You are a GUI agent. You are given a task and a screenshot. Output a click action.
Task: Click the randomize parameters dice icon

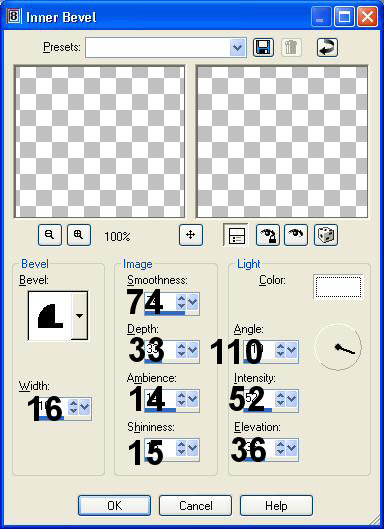(326, 235)
